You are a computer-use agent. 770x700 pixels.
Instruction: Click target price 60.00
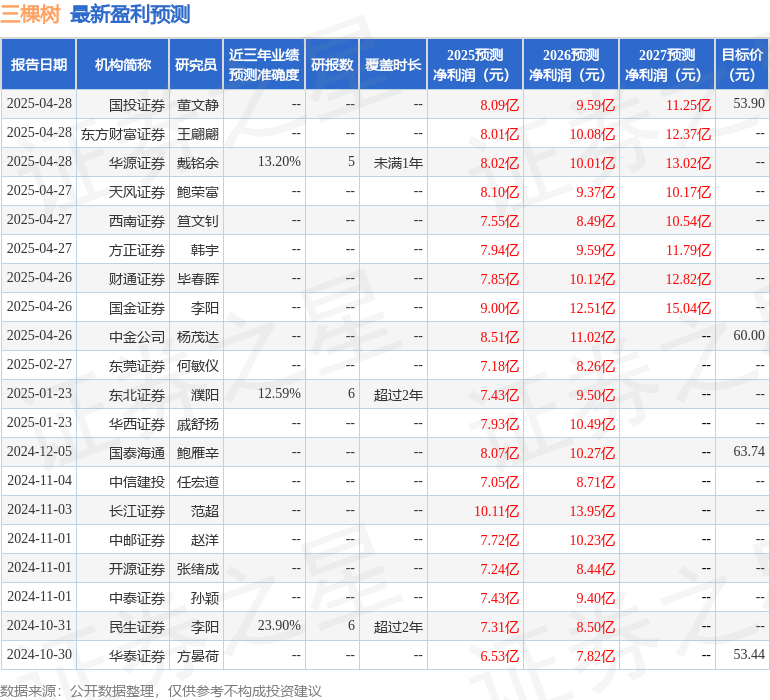click(x=749, y=335)
